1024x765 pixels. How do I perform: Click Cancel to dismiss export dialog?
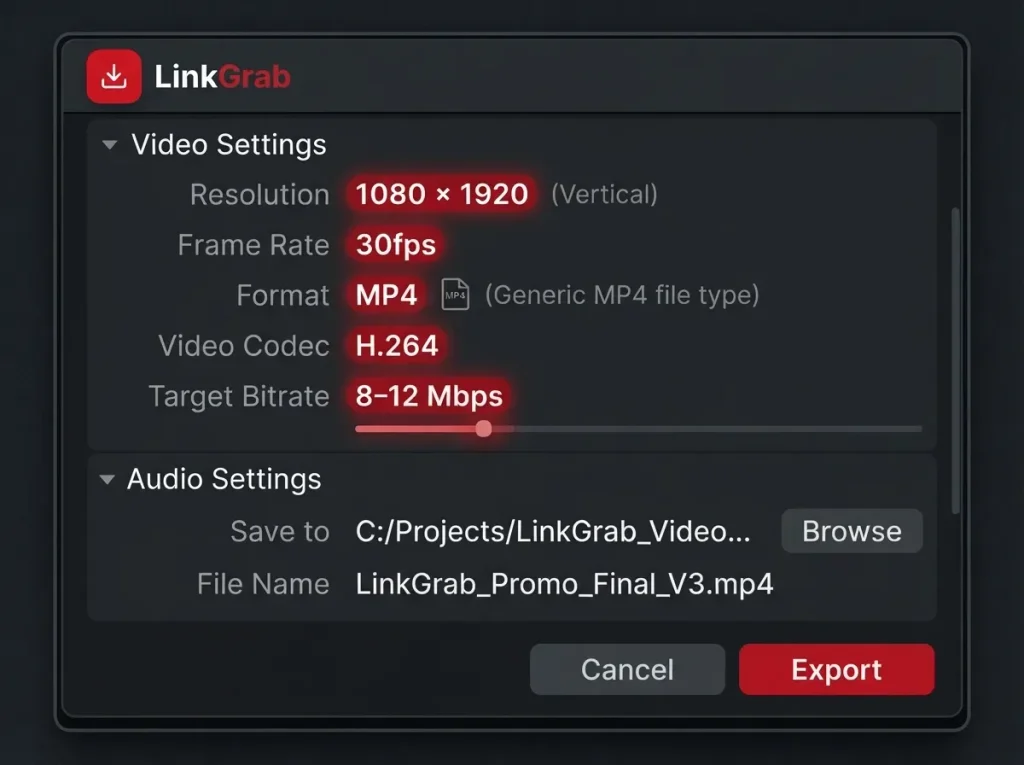(627, 670)
